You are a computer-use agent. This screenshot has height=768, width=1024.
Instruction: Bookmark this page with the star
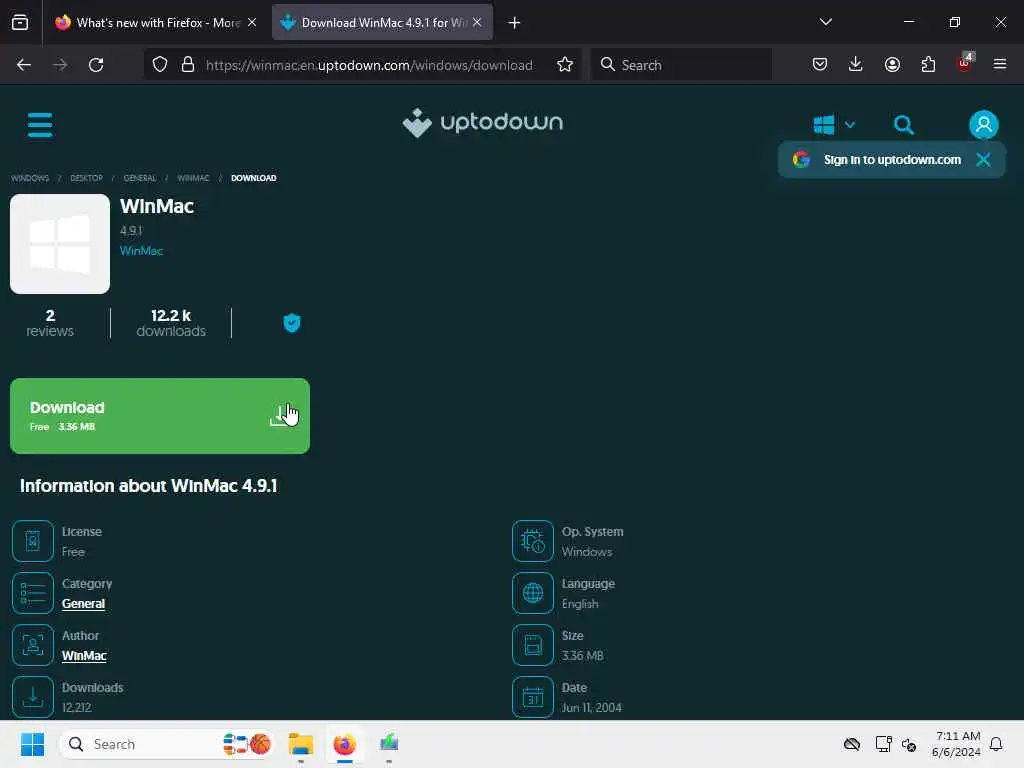pos(565,65)
